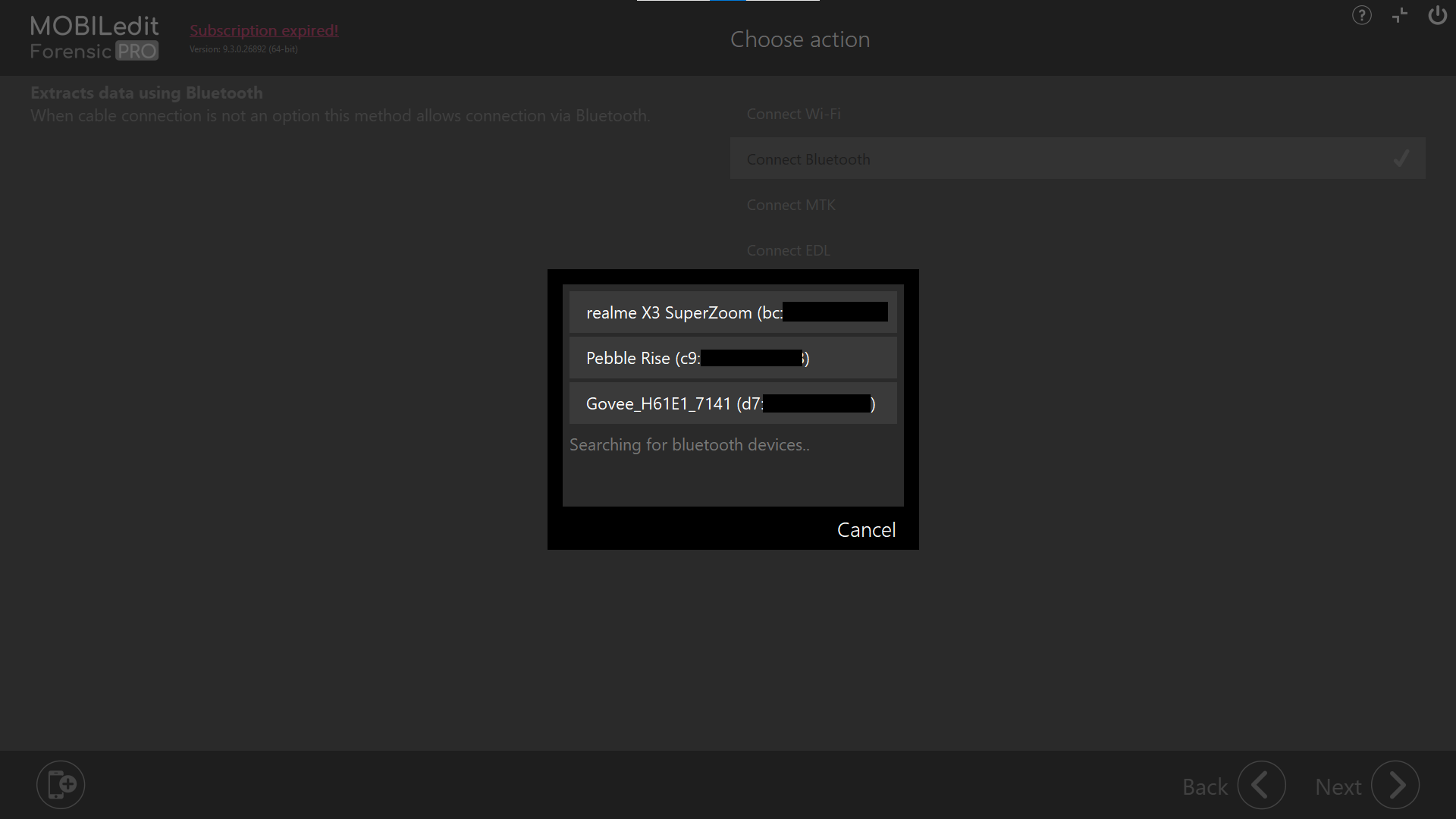The height and width of the screenshot is (819, 1456).
Task: Click the MOBILedit Forensic PRO logo
Action: (x=94, y=37)
